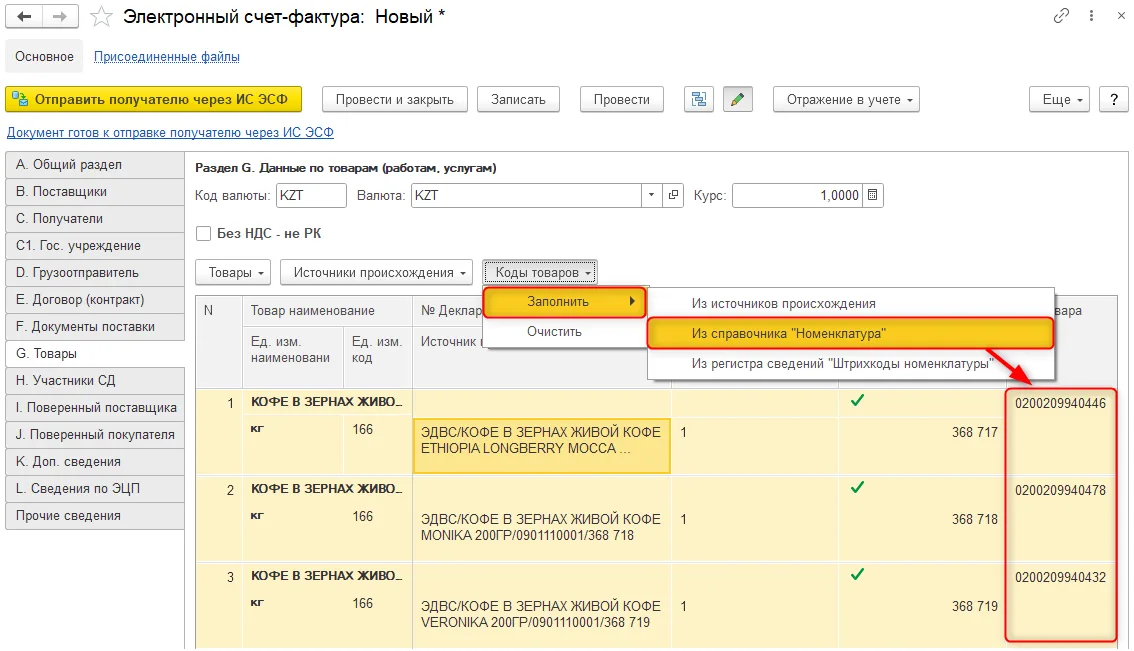The image size is (1134, 651).
Task: Expand the Валюта dropdown arrow
Action: coord(652,195)
